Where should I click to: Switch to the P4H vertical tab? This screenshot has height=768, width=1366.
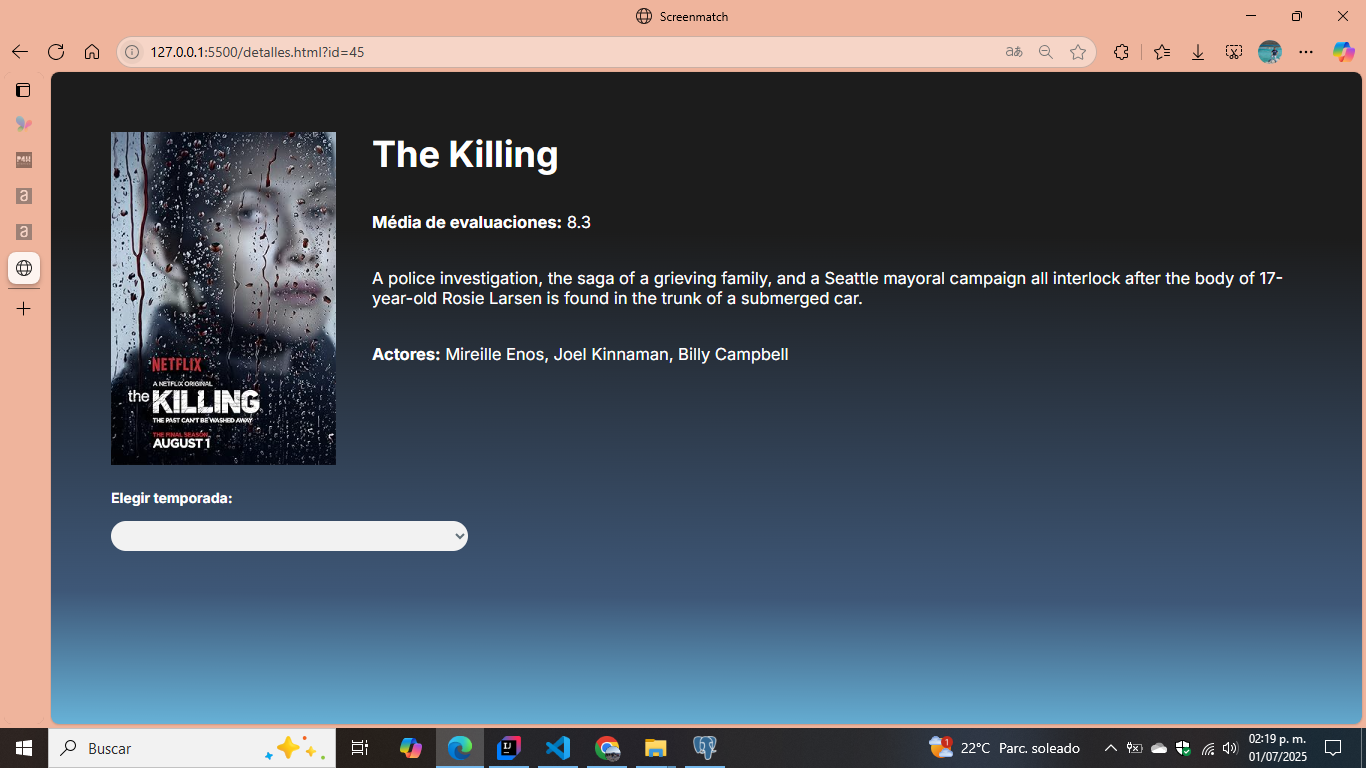point(23,160)
